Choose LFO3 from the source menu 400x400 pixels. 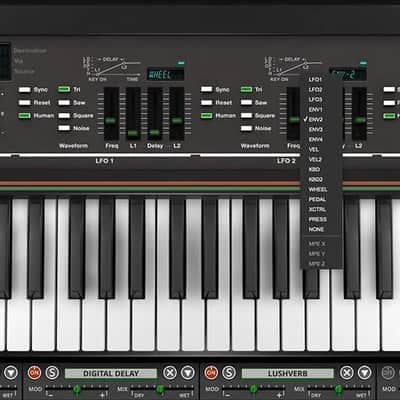coord(322,99)
